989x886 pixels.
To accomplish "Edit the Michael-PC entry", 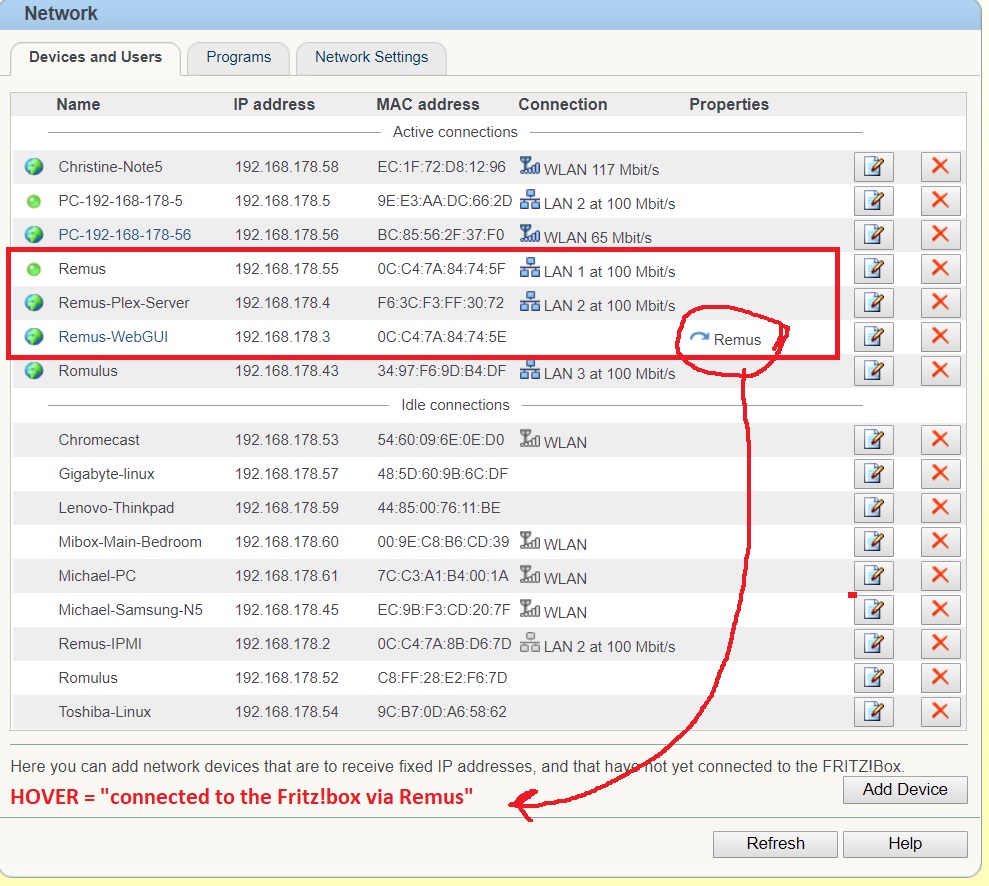I will 874,576.
